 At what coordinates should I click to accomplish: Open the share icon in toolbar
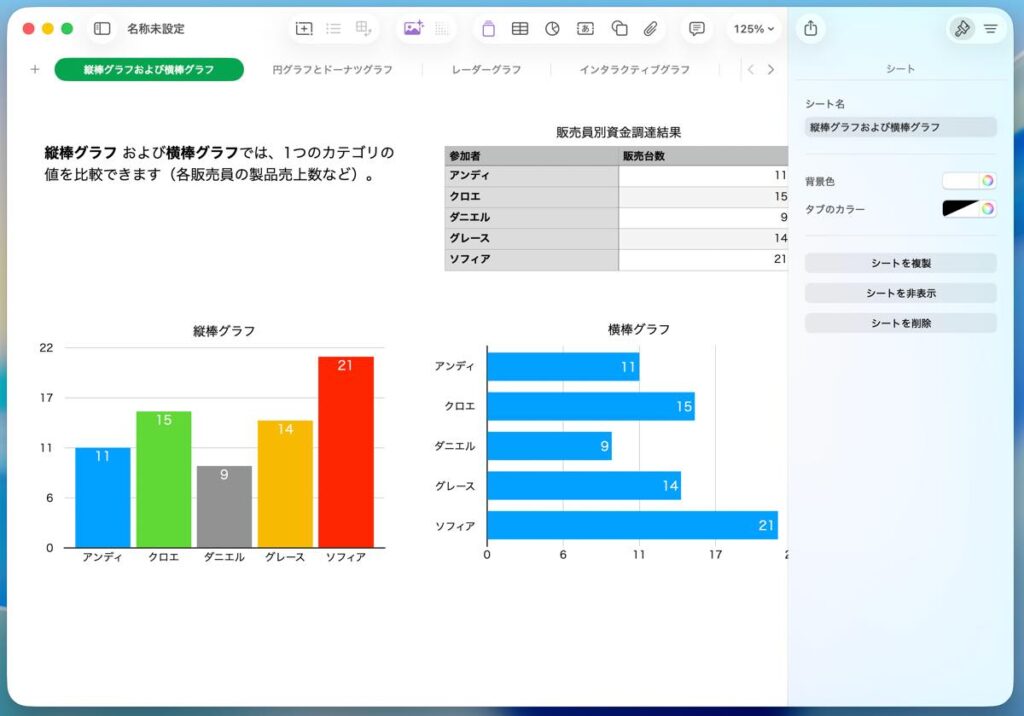click(x=810, y=28)
